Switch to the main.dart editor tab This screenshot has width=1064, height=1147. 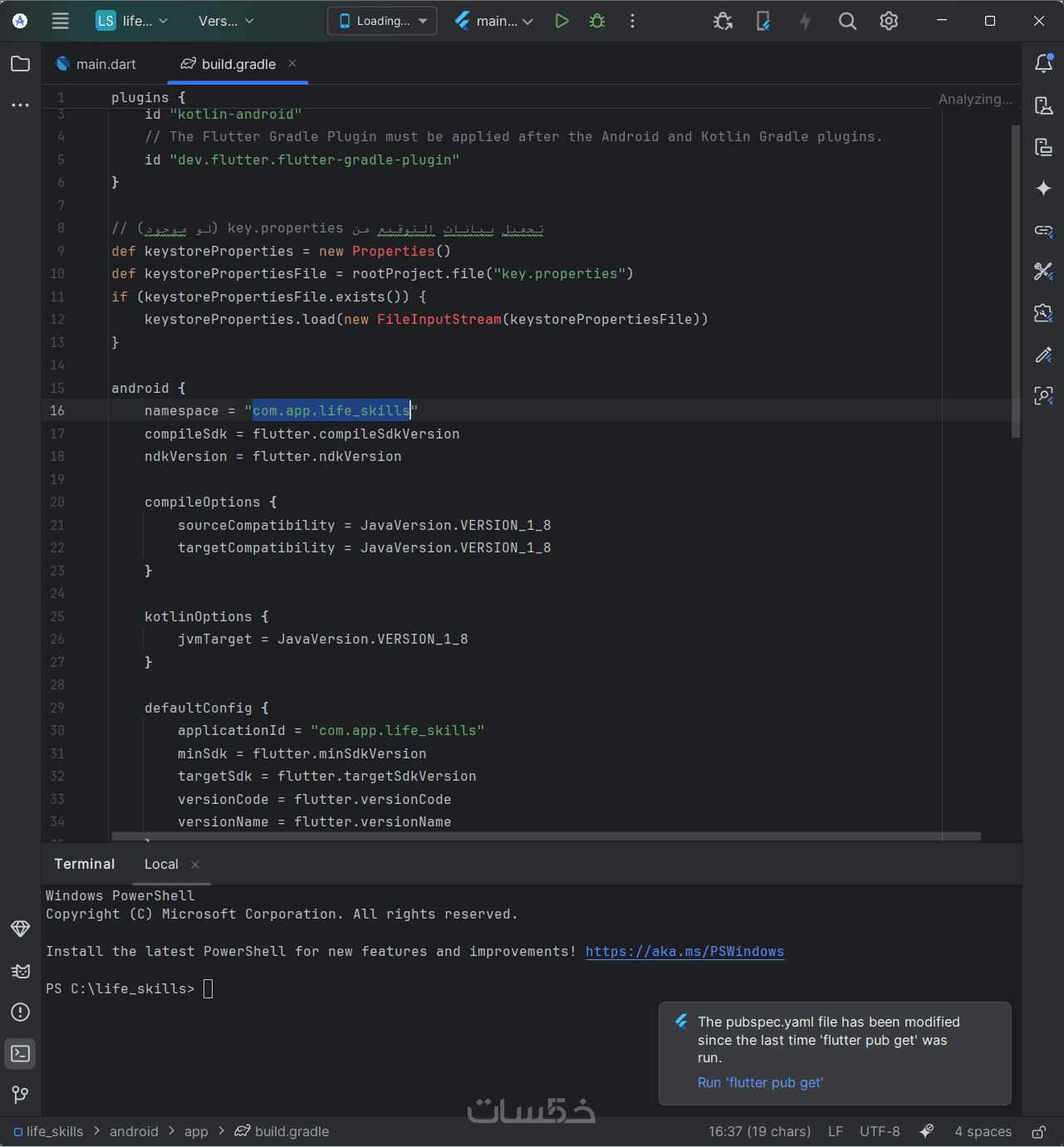click(x=96, y=64)
